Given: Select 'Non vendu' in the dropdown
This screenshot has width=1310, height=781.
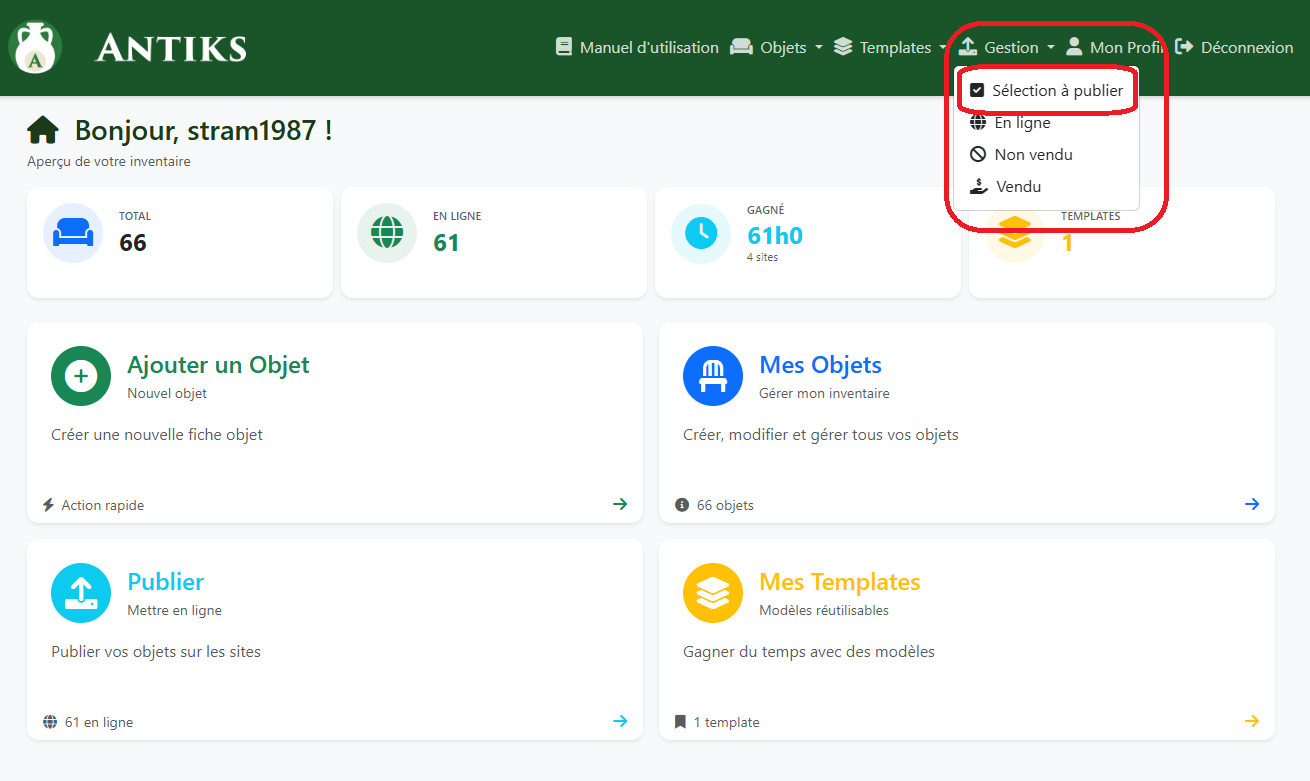Looking at the screenshot, I should [1033, 155].
